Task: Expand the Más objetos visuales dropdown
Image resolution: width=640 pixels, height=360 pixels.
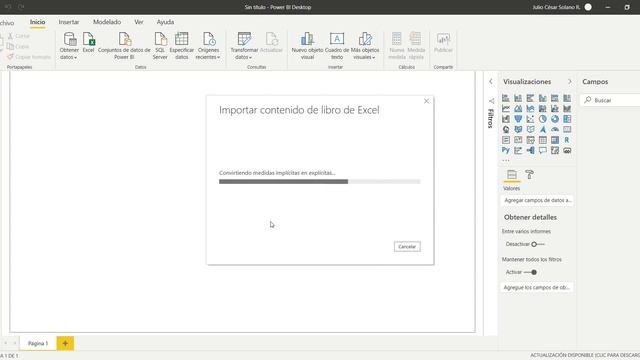Action: click(365, 46)
